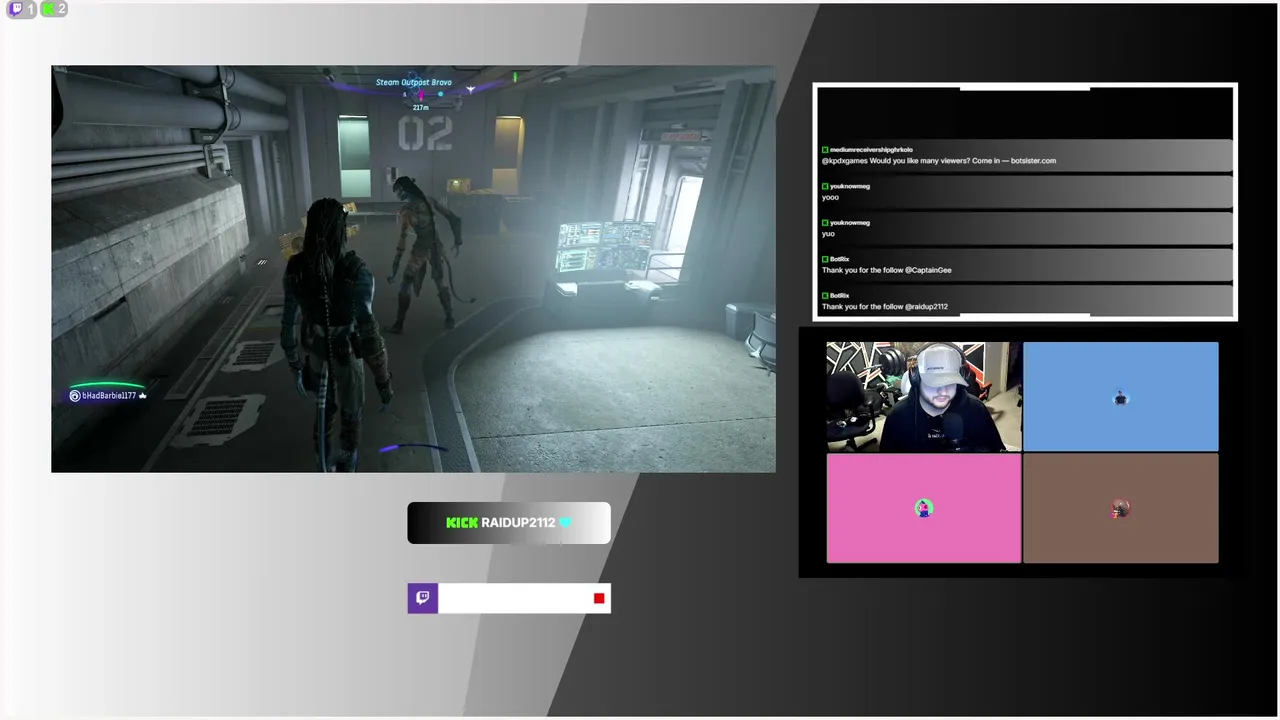This screenshot has width=1280, height=720.
Task: Click the Kick badge above the CaptainGee follow message
Action: coord(825,259)
